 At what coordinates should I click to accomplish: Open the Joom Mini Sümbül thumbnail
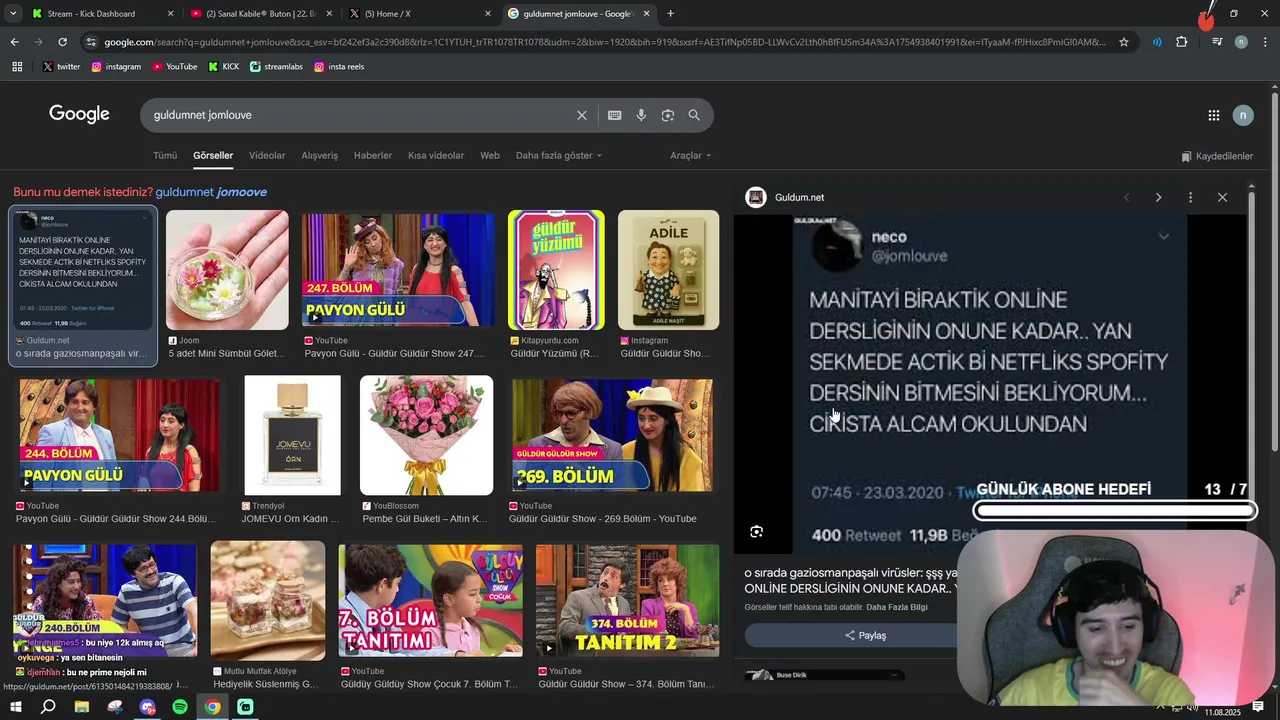coord(227,270)
